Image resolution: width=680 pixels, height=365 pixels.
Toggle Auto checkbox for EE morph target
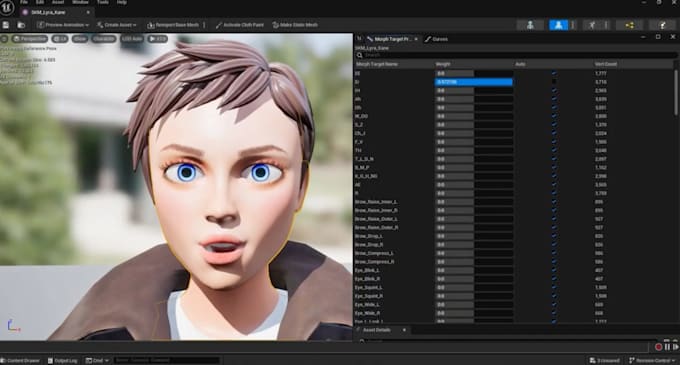click(x=554, y=73)
